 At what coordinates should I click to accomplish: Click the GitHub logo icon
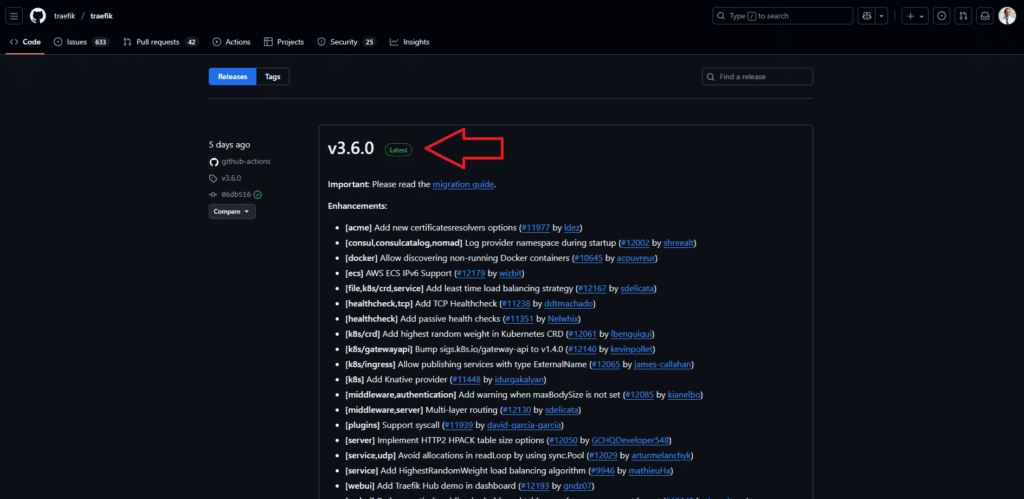pos(38,16)
